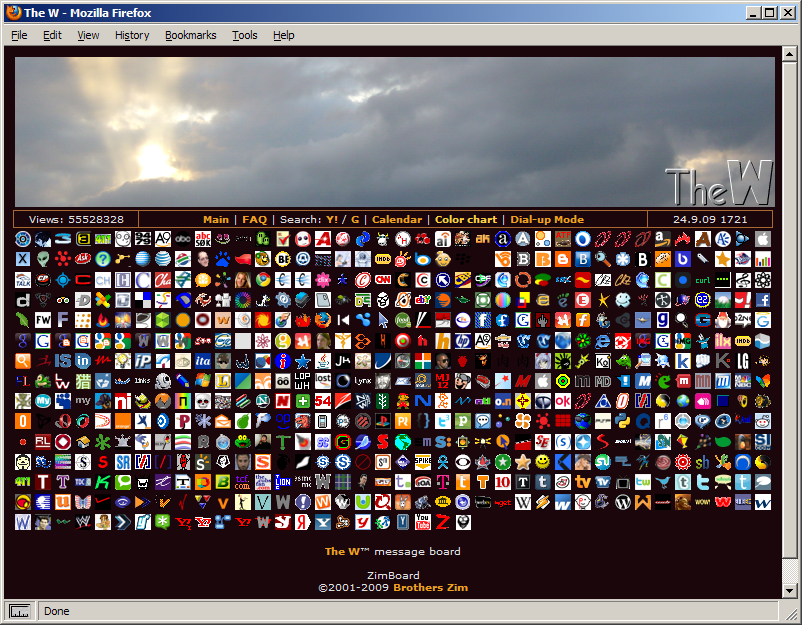The height and width of the screenshot is (625, 802).
Task: Click the 'Views: 55528328' counter text
Action: coord(76,219)
